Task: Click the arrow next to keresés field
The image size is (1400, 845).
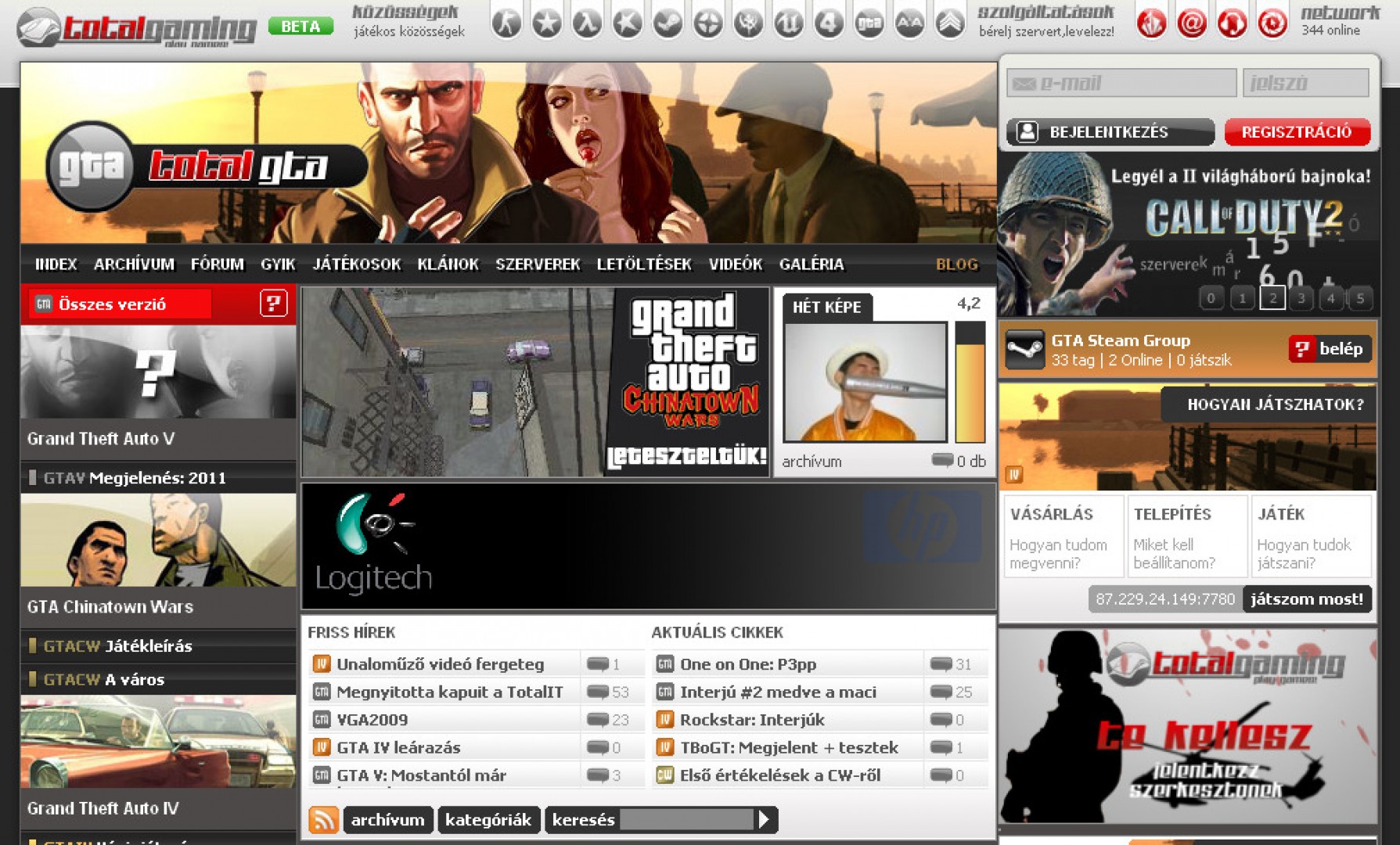Action: point(765,820)
